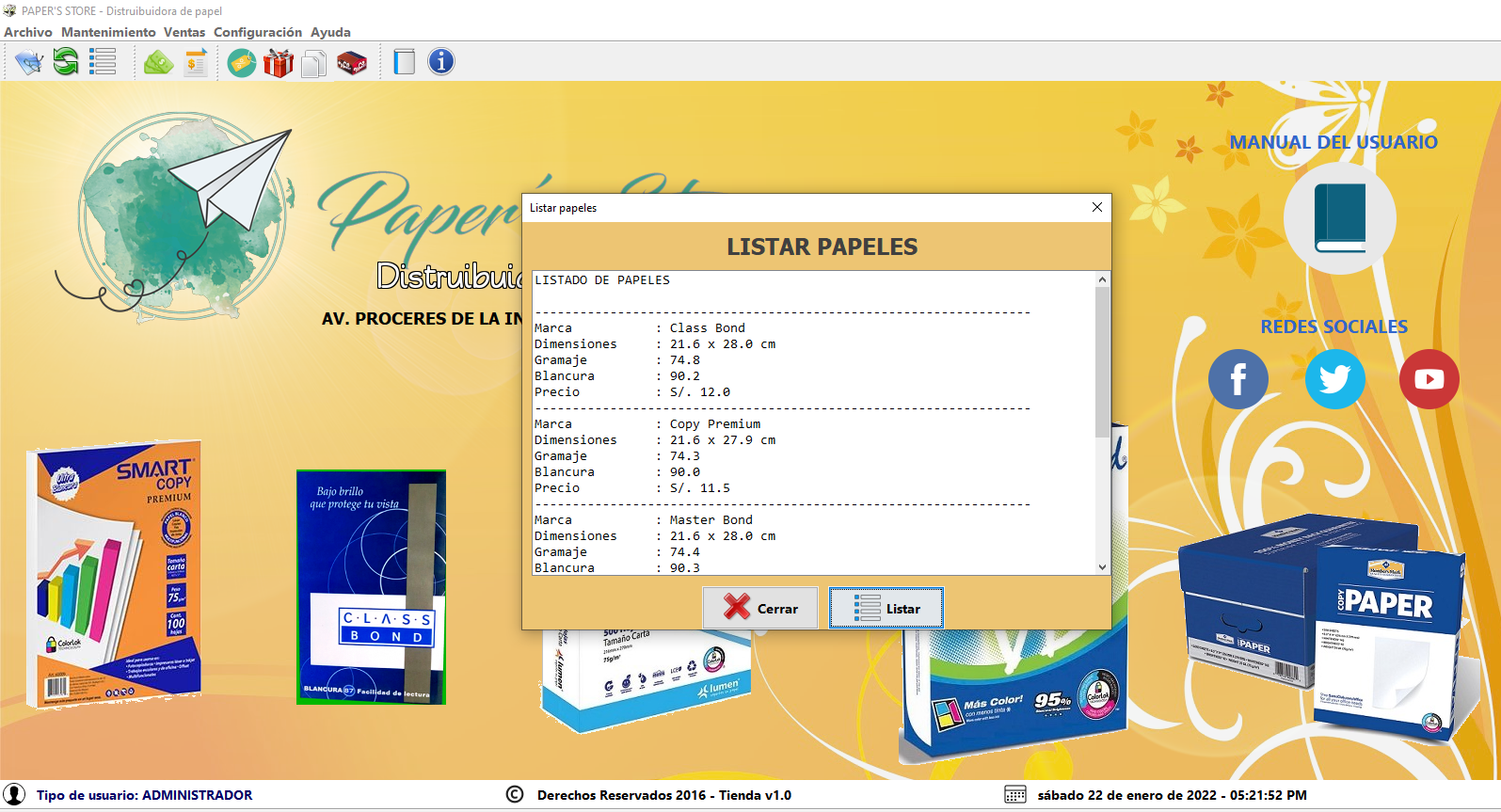Viewport: 1501px width, 812px height.
Task: Click the vertical scrollbar thumb in list
Action: tap(1102, 362)
